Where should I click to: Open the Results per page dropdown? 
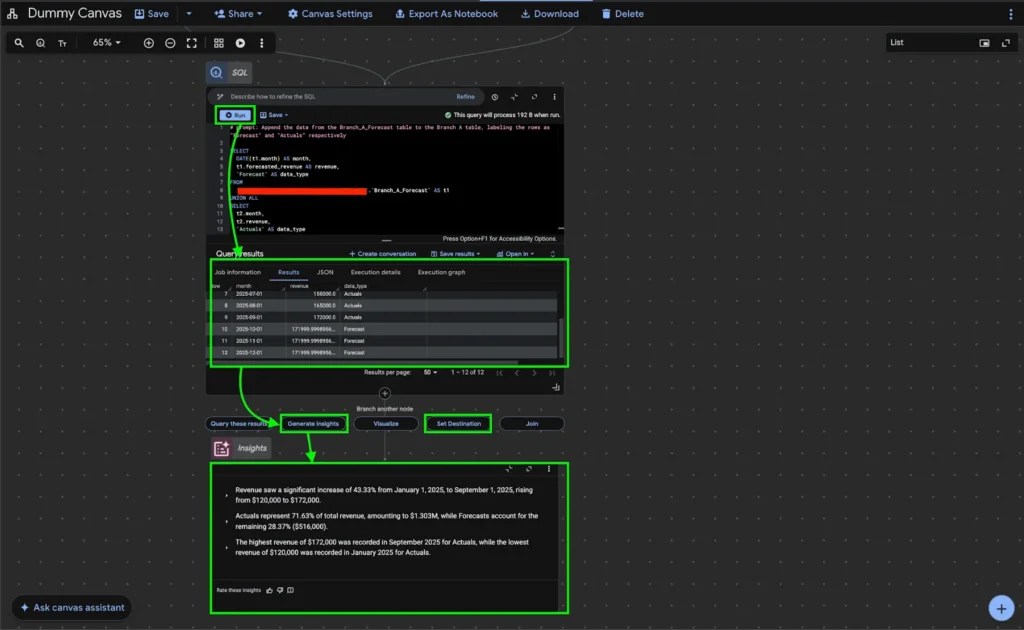tap(431, 372)
